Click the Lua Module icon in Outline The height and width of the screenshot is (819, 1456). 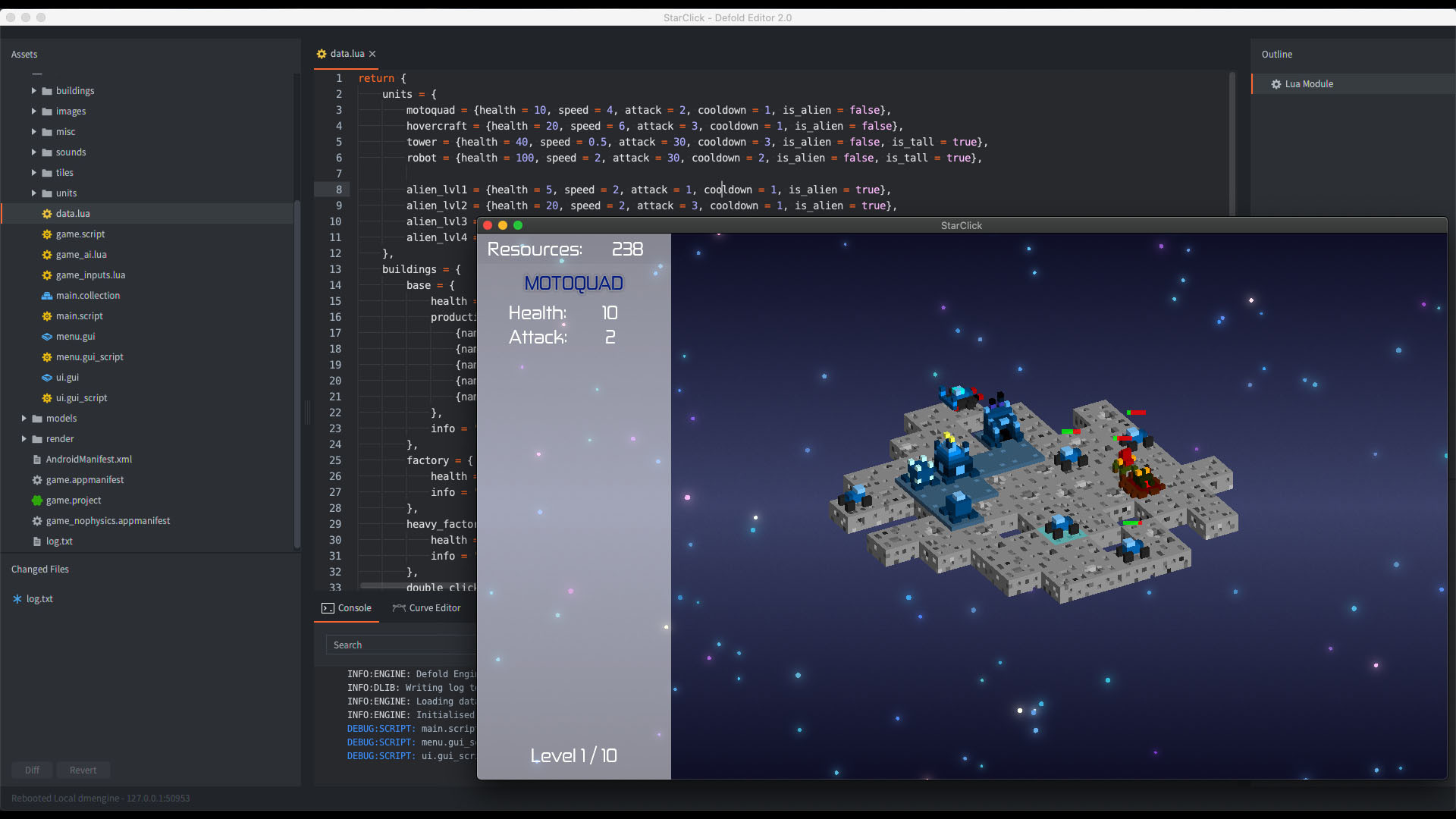pos(1276,84)
